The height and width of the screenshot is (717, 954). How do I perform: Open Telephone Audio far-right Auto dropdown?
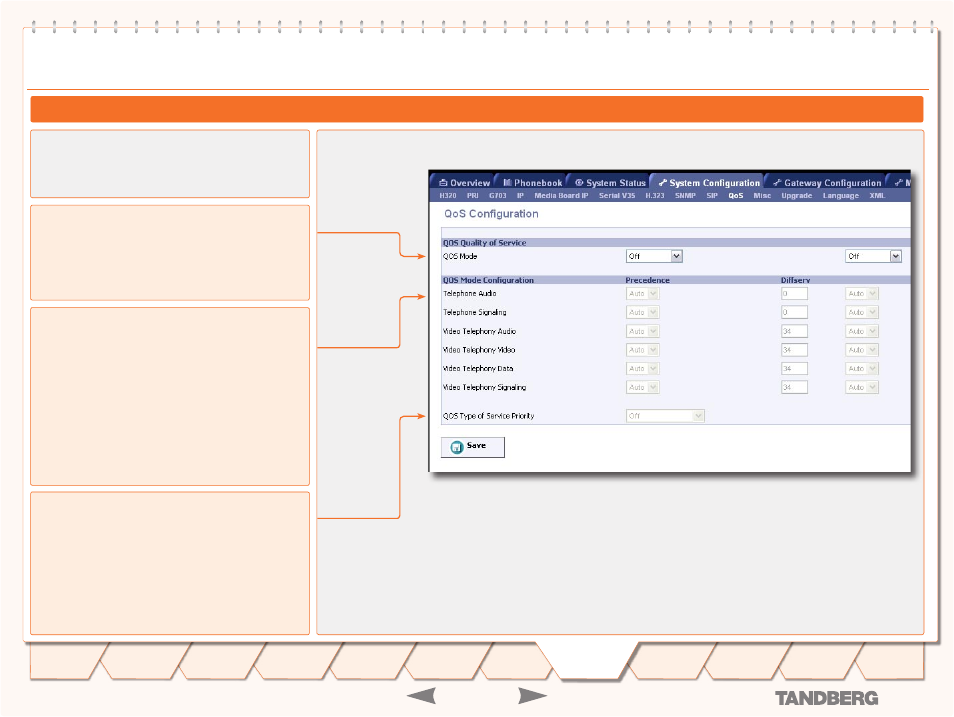click(862, 293)
